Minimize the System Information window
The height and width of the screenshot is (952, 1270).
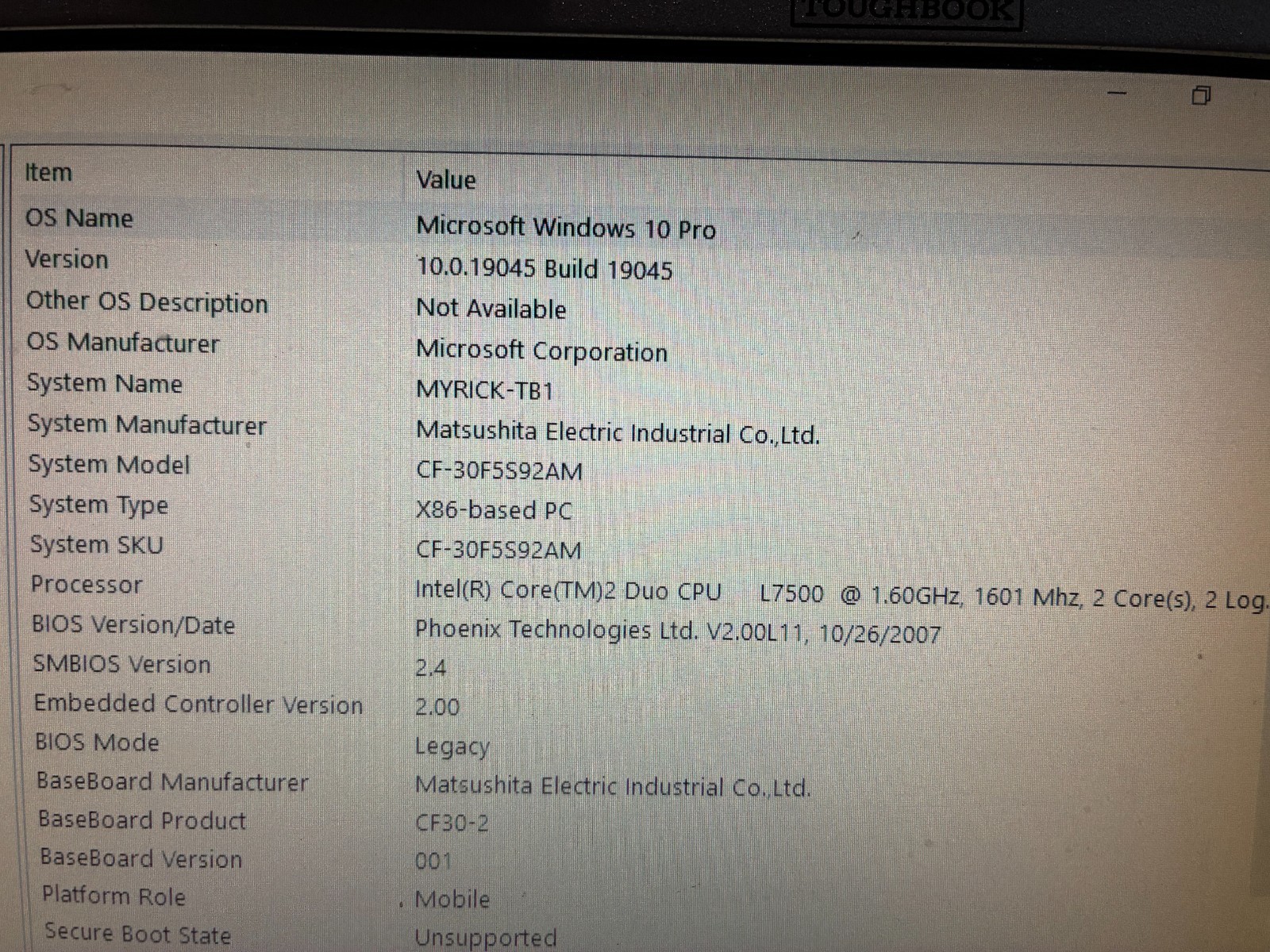click(x=1117, y=93)
